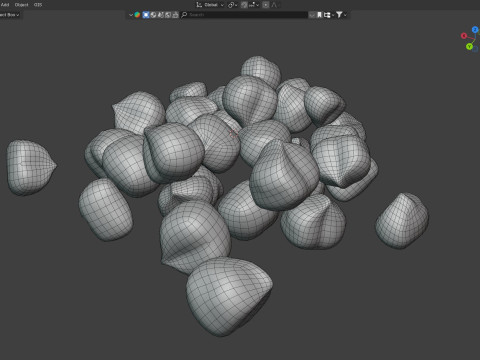Viewport: 480px width, 360px height.
Task: Click the proportional falloff curve icon
Action: [274, 5]
